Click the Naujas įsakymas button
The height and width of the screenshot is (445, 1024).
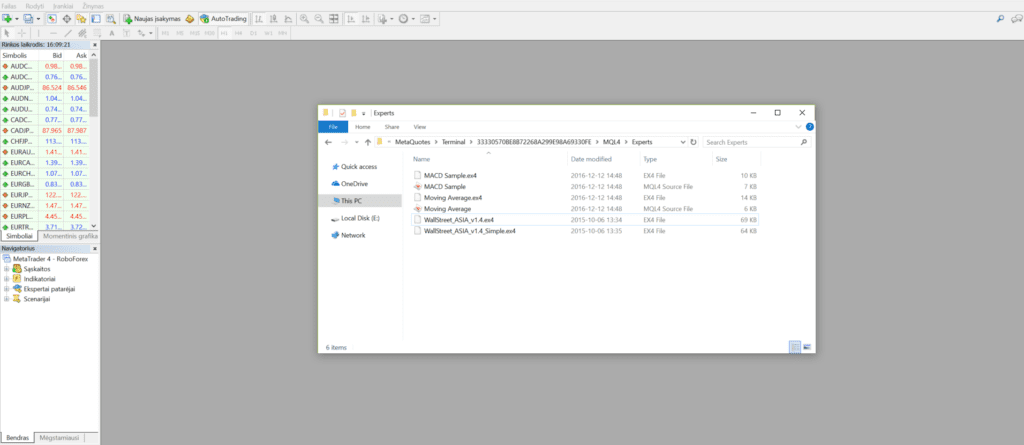tap(152, 19)
